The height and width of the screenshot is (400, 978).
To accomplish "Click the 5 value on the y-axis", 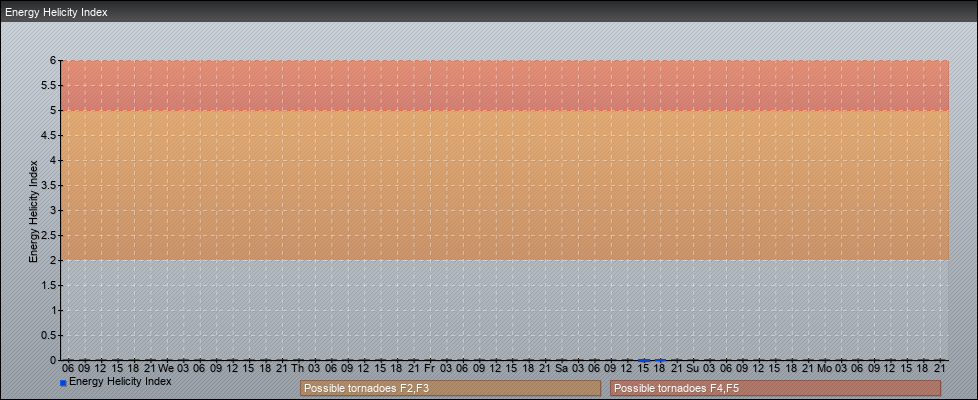I will 52,110.
